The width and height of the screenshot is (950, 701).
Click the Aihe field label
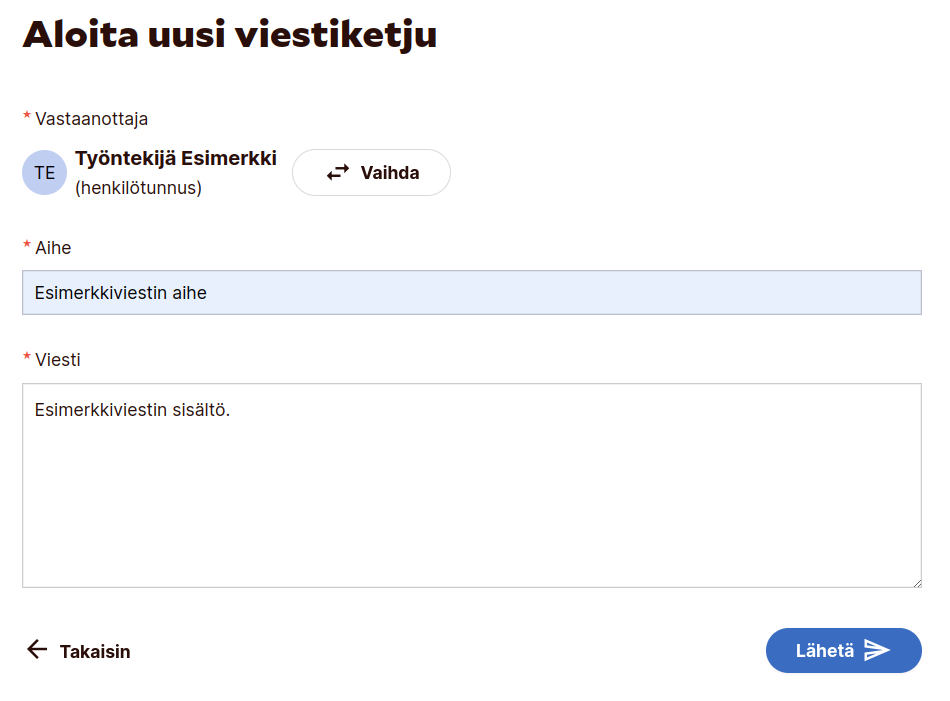click(53, 248)
